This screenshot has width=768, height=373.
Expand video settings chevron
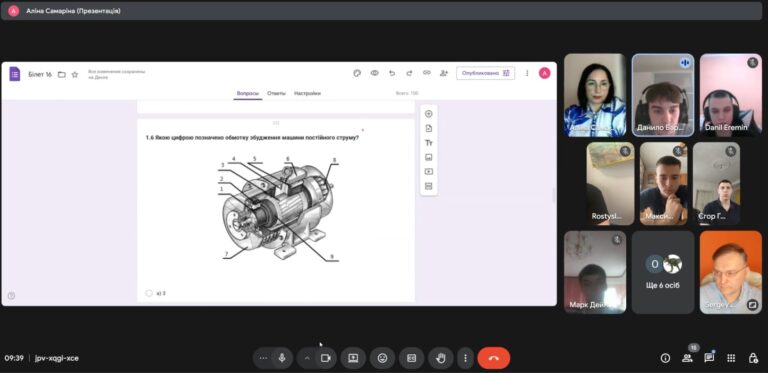307,358
